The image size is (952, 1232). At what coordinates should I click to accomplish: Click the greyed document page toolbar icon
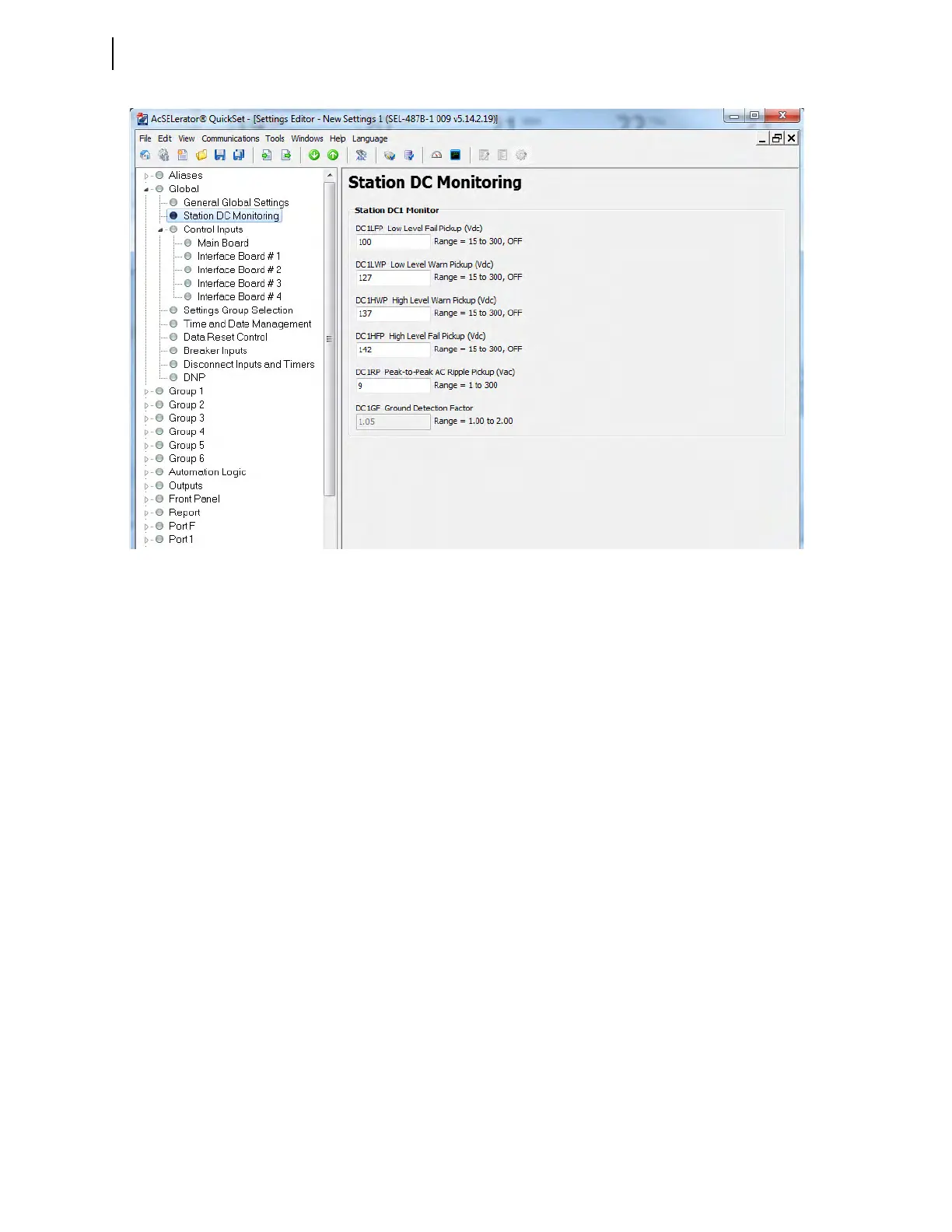(x=502, y=156)
